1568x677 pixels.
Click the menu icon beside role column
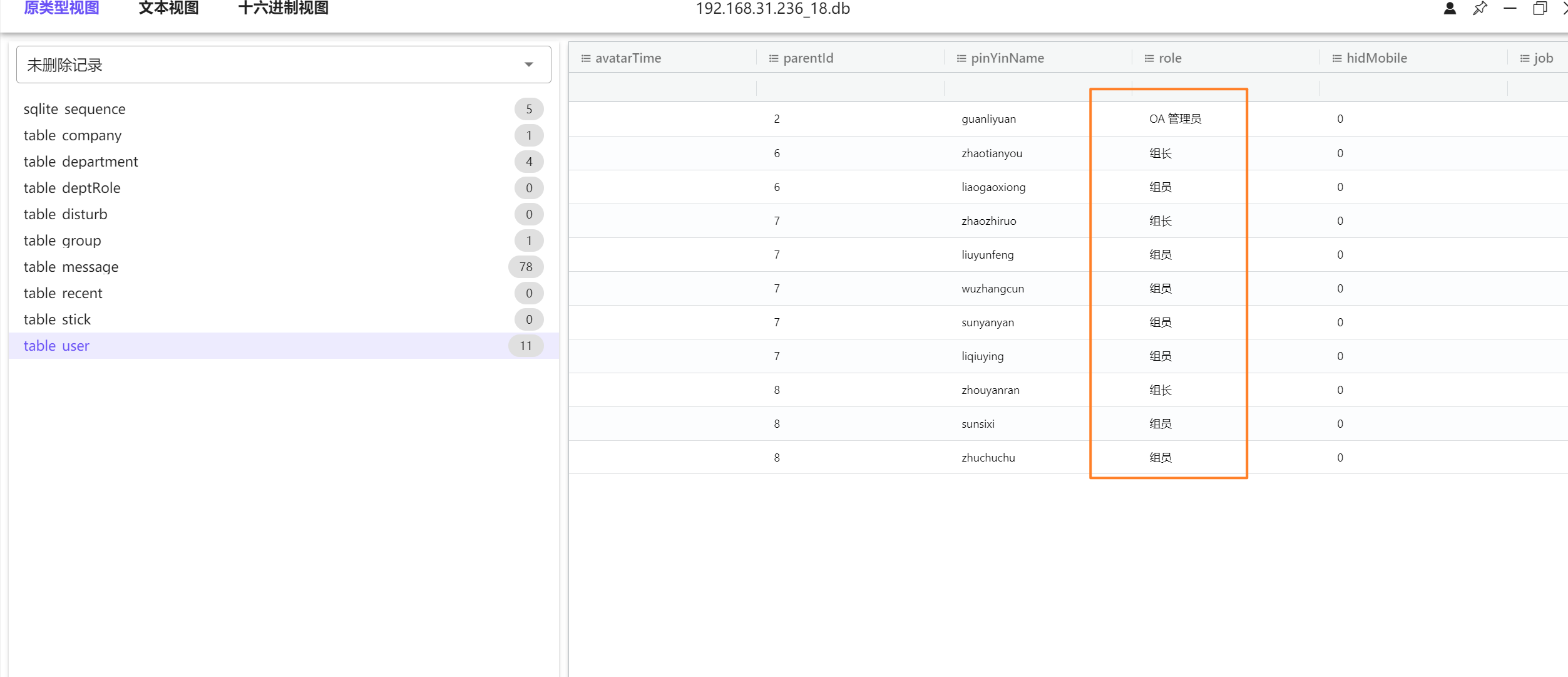click(x=1149, y=58)
